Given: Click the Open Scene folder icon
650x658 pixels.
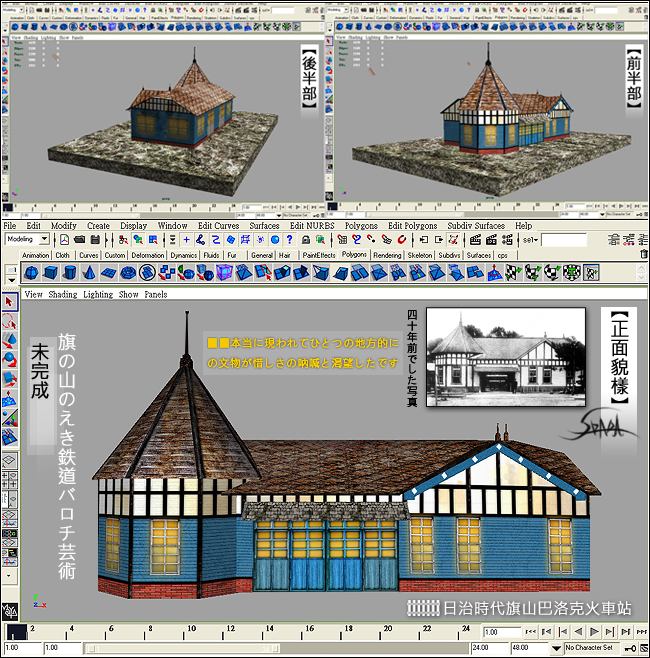Looking at the screenshot, I should (79, 240).
